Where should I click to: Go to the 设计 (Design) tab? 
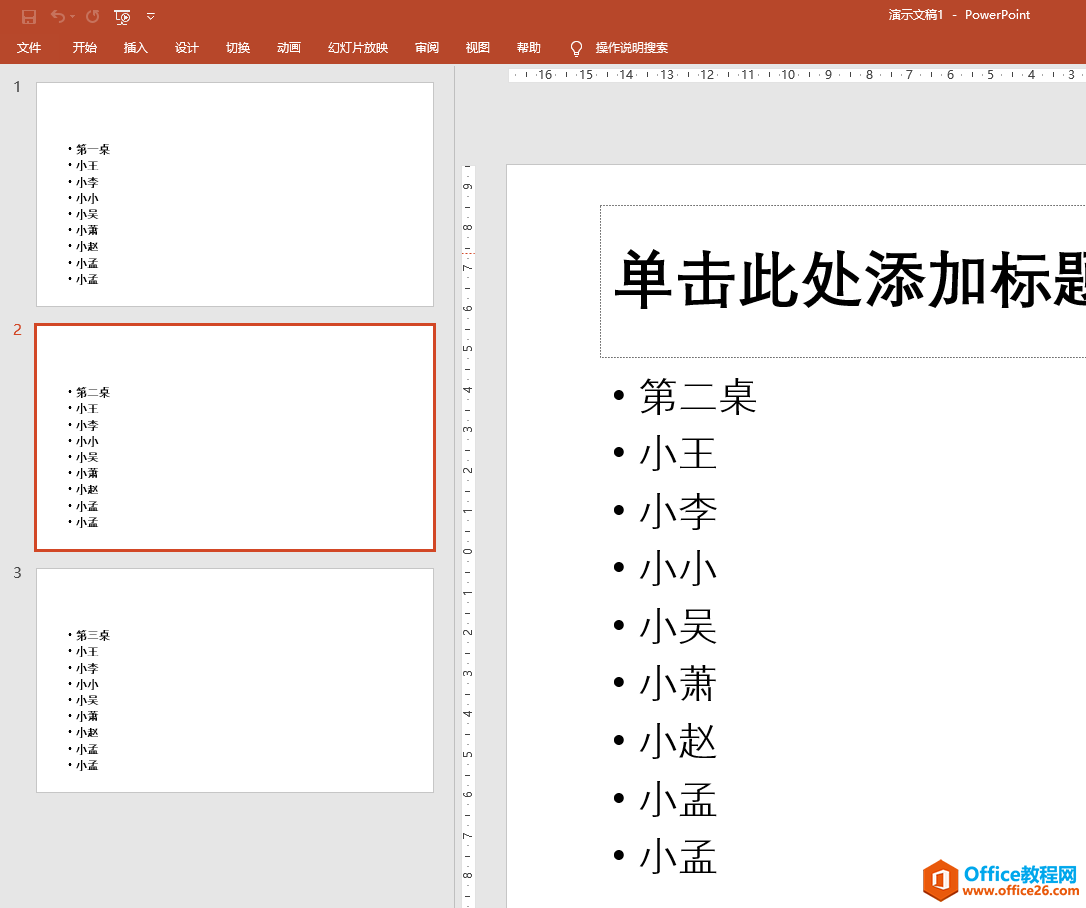point(187,48)
